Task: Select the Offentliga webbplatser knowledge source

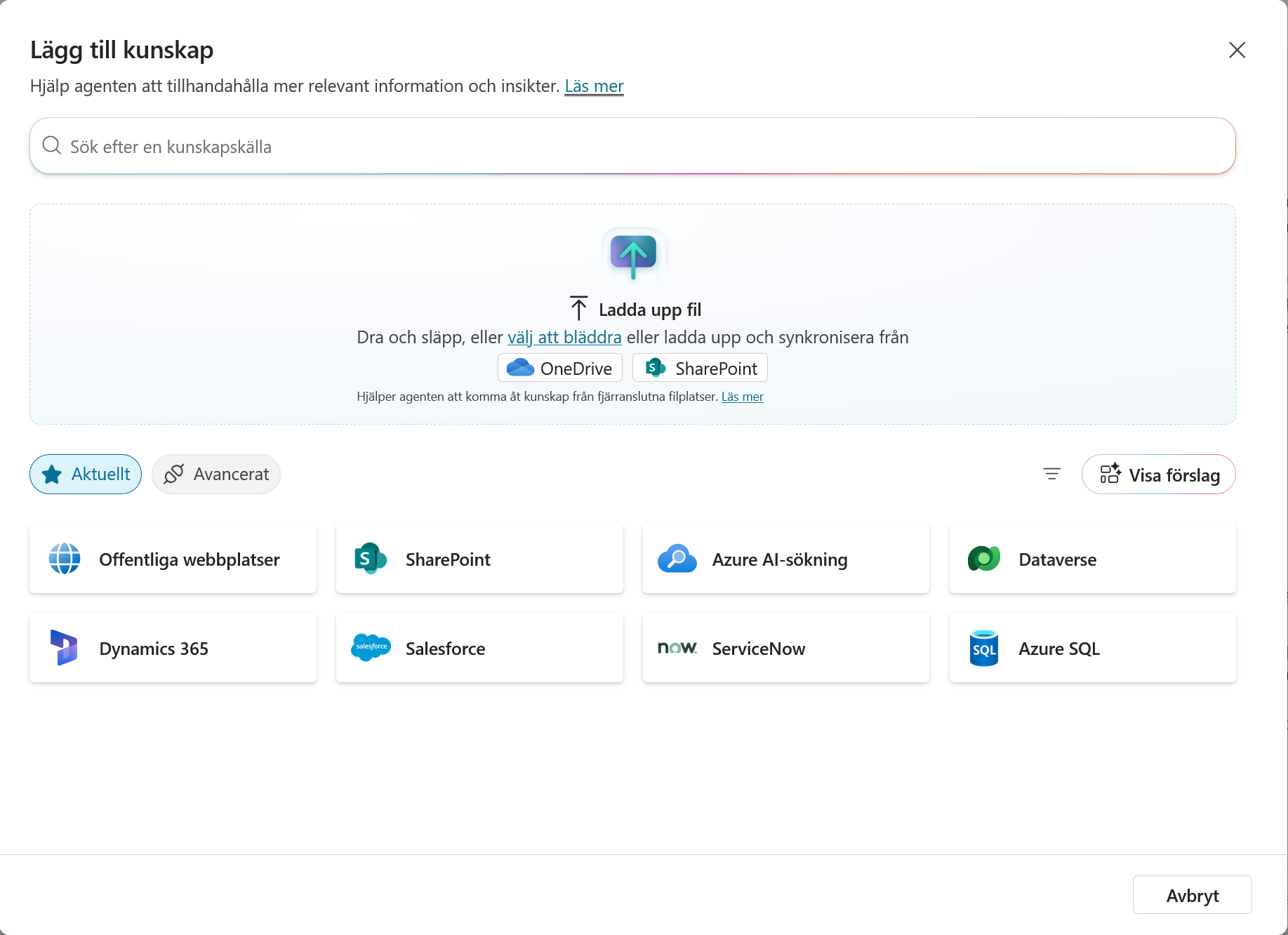Action: coord(173,559)
